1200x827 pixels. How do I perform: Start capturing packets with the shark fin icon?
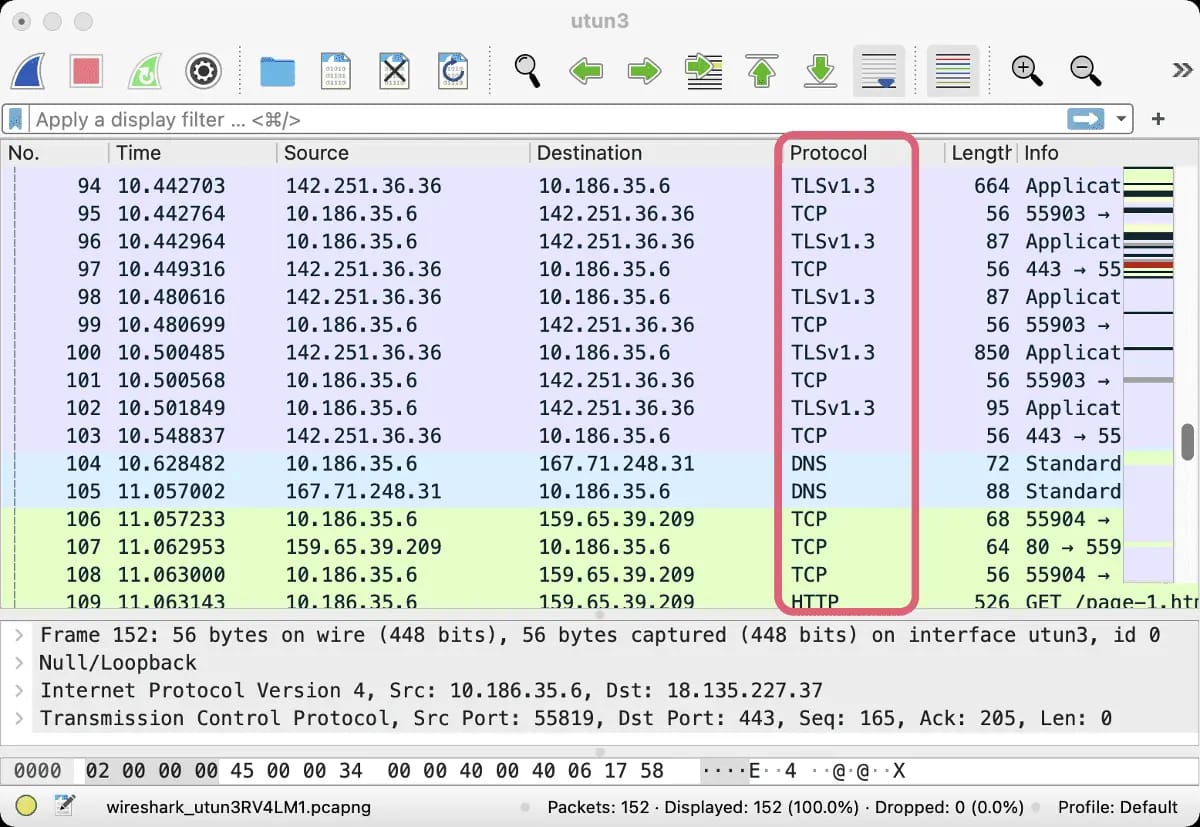pyautogui.click(x=28, y=70)
